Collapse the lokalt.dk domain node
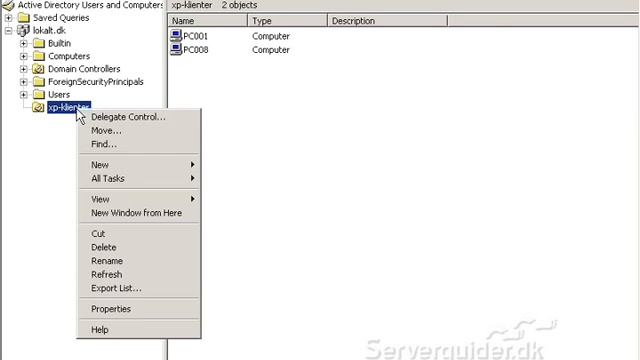This screenshot has width=640, height=360. point(9,30)
